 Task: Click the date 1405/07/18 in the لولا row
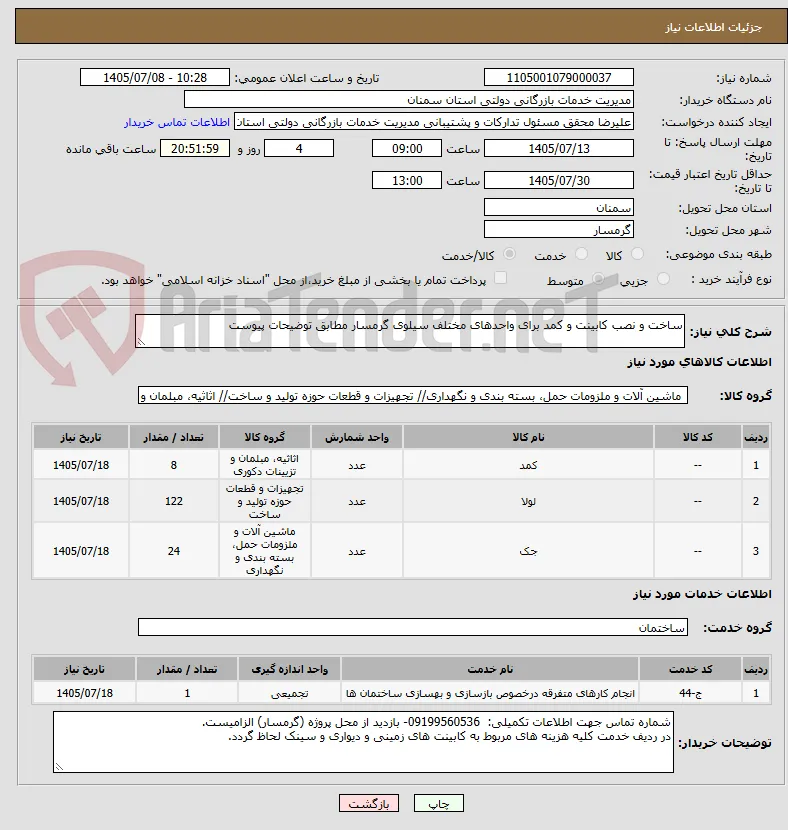(x=81, y=501)
